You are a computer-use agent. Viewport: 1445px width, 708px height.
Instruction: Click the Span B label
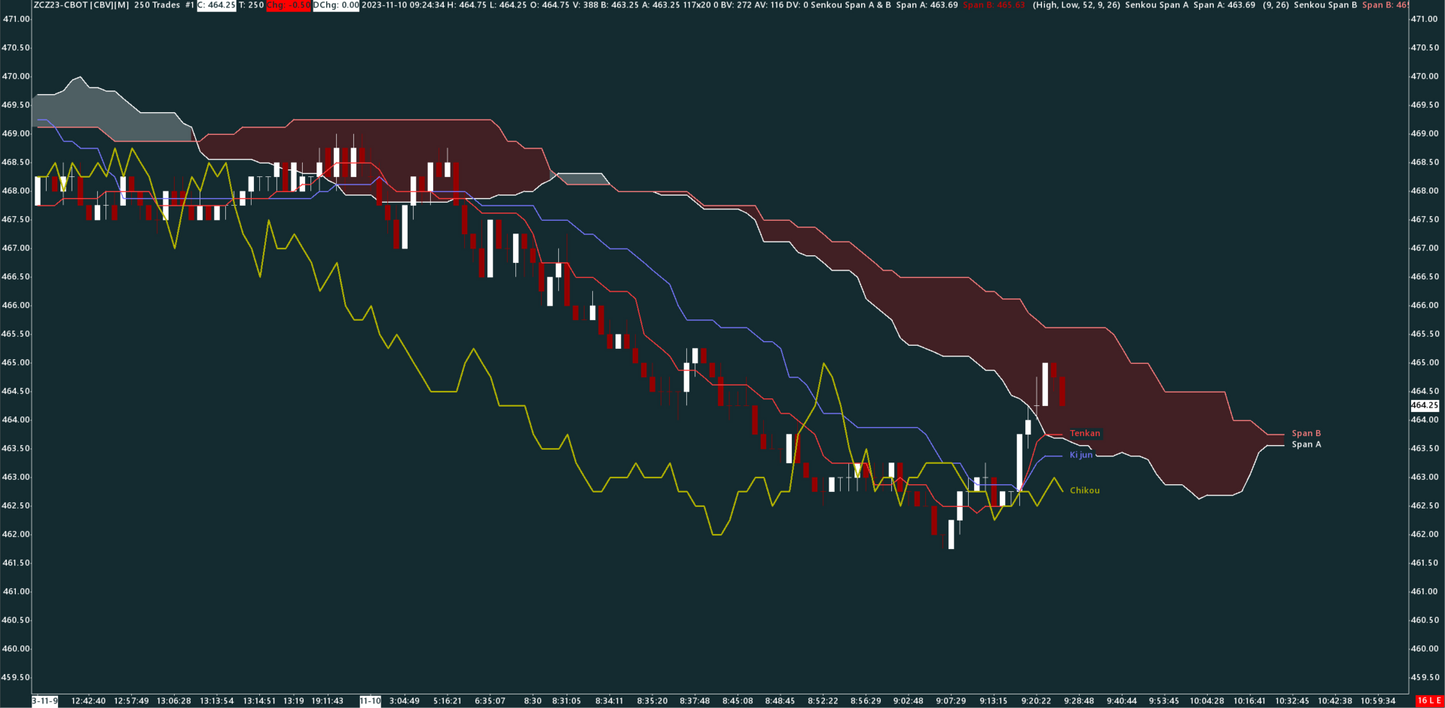(1305, 433)
